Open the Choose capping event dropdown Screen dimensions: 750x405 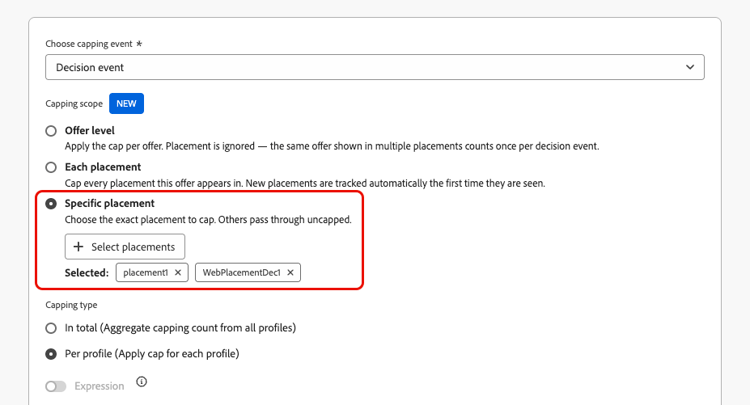click(375, 67)
